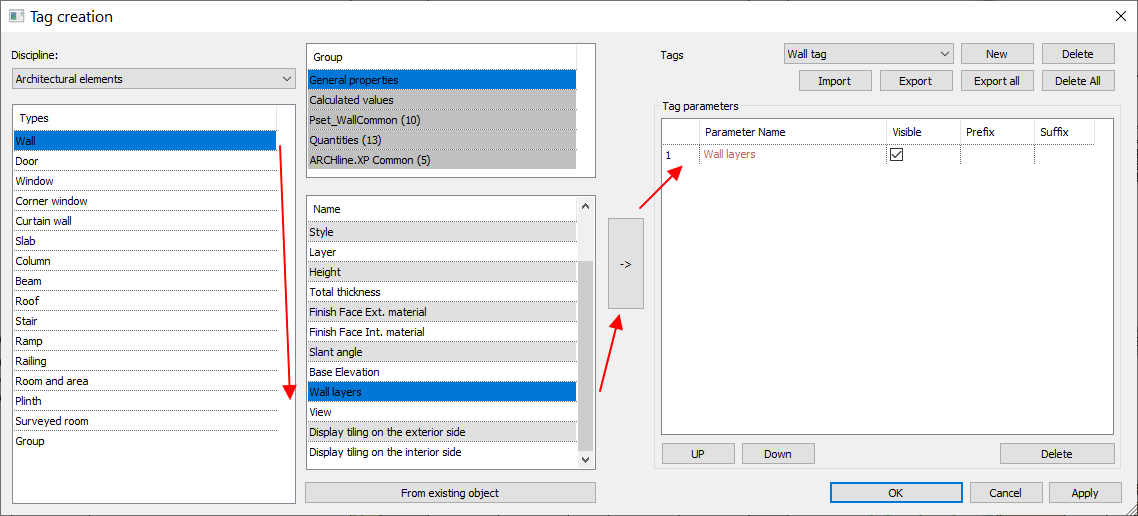Image resolution: width=1138 pixels, height=516 pixels.
Task: Select Corner window type
Action: point(145,201)
